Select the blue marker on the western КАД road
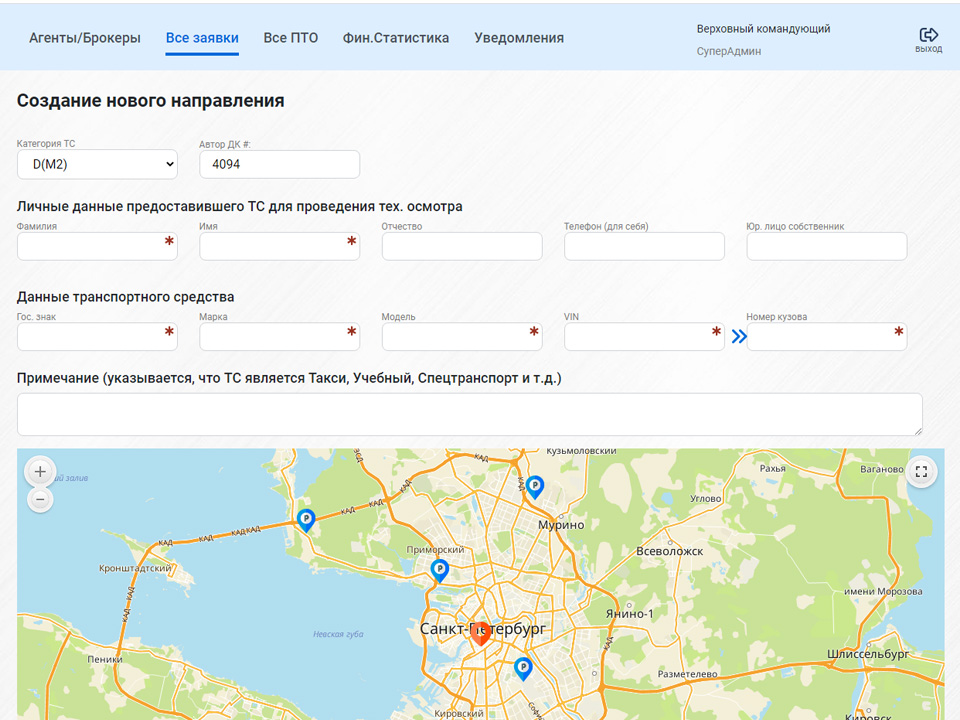This screenshot has width=960, height=720. (306, 519)
